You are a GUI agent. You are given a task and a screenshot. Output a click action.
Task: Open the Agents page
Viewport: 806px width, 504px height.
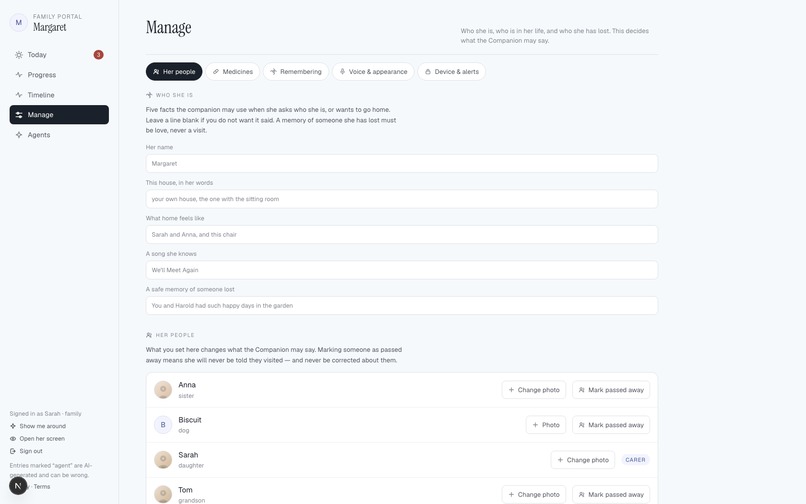(x=59, y=135)
